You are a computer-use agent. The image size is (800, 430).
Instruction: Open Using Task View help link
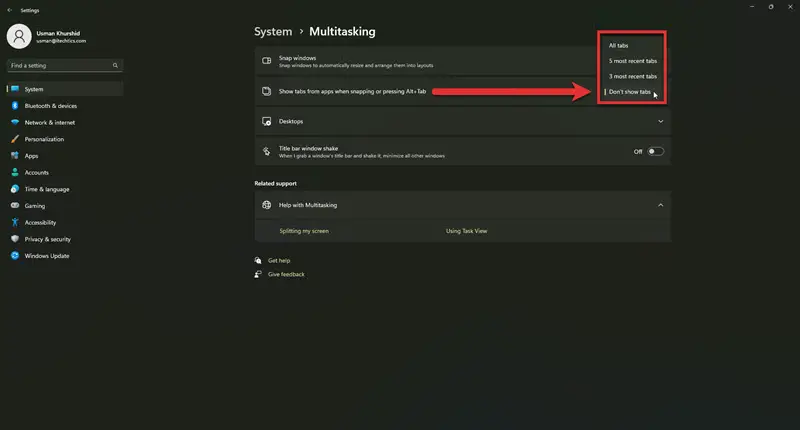click(x=466, y=231)
